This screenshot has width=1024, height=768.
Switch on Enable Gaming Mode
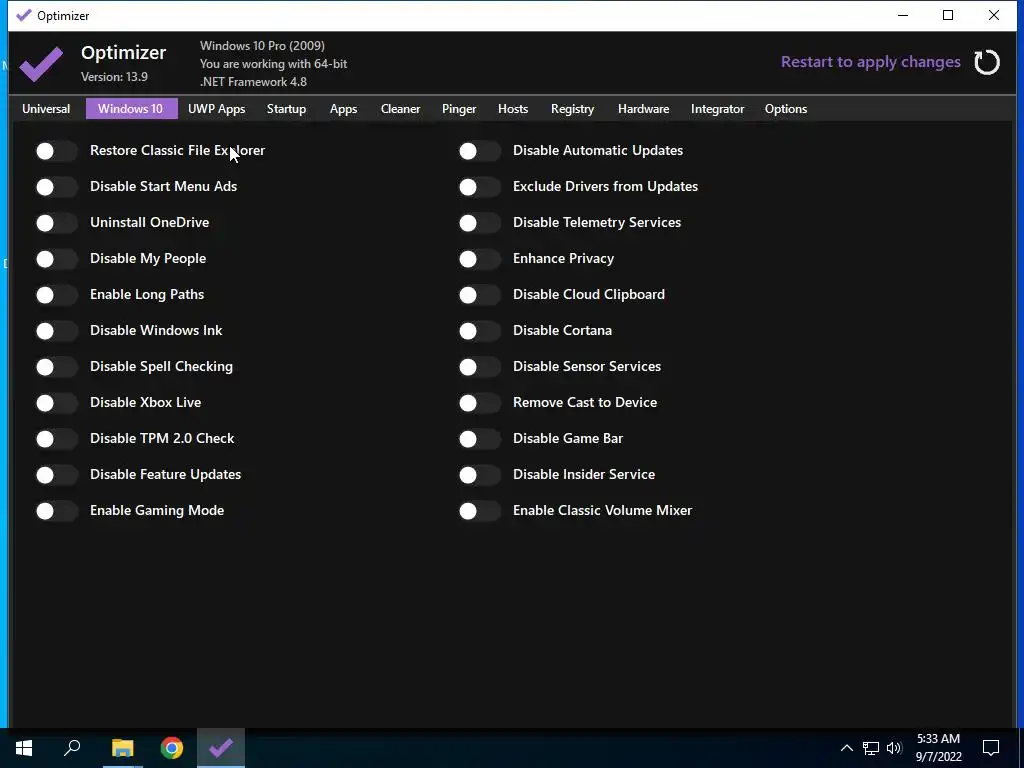pos(56,510)
